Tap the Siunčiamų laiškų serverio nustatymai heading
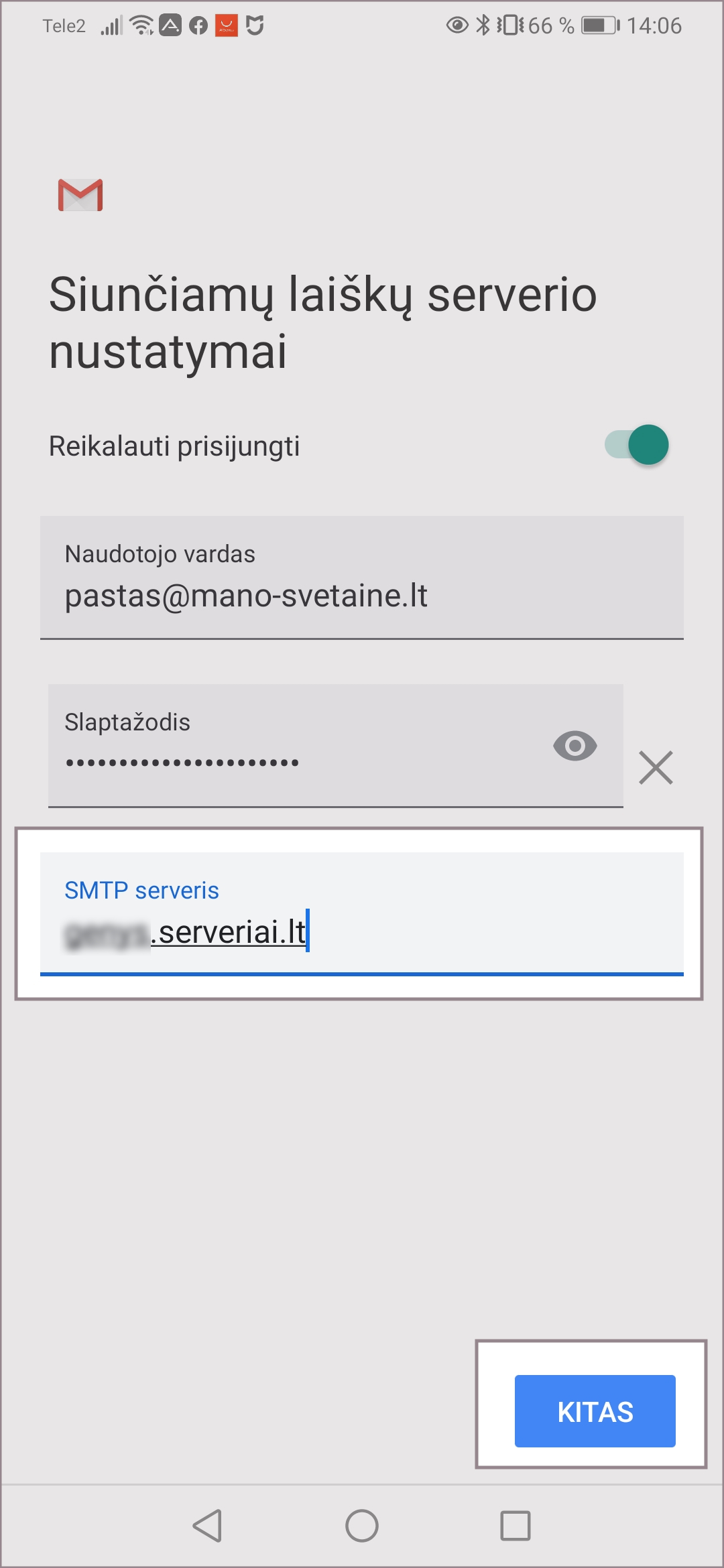Image resolution: width=724 pixels, height=1568 pixels. (x=323, y=322)
